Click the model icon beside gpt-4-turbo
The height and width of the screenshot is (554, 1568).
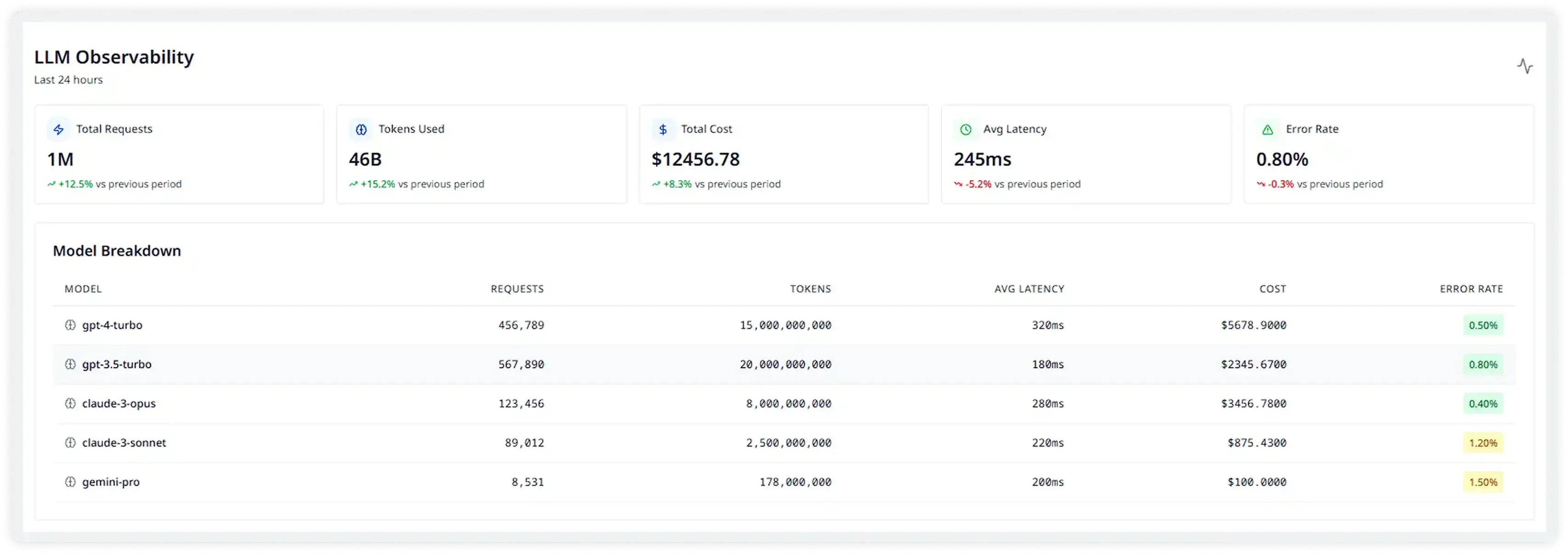(70, 325)
